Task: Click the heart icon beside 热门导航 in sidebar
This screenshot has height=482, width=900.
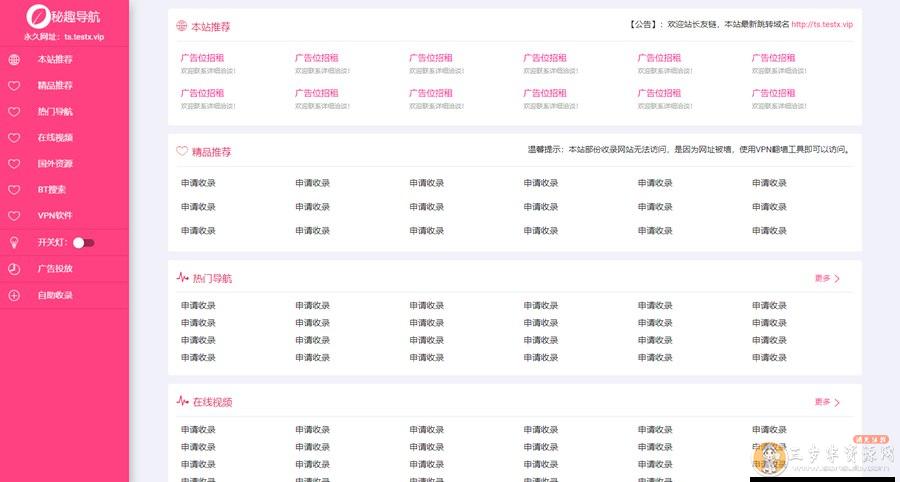Action: pyautogui.click(x=14, y=112)
